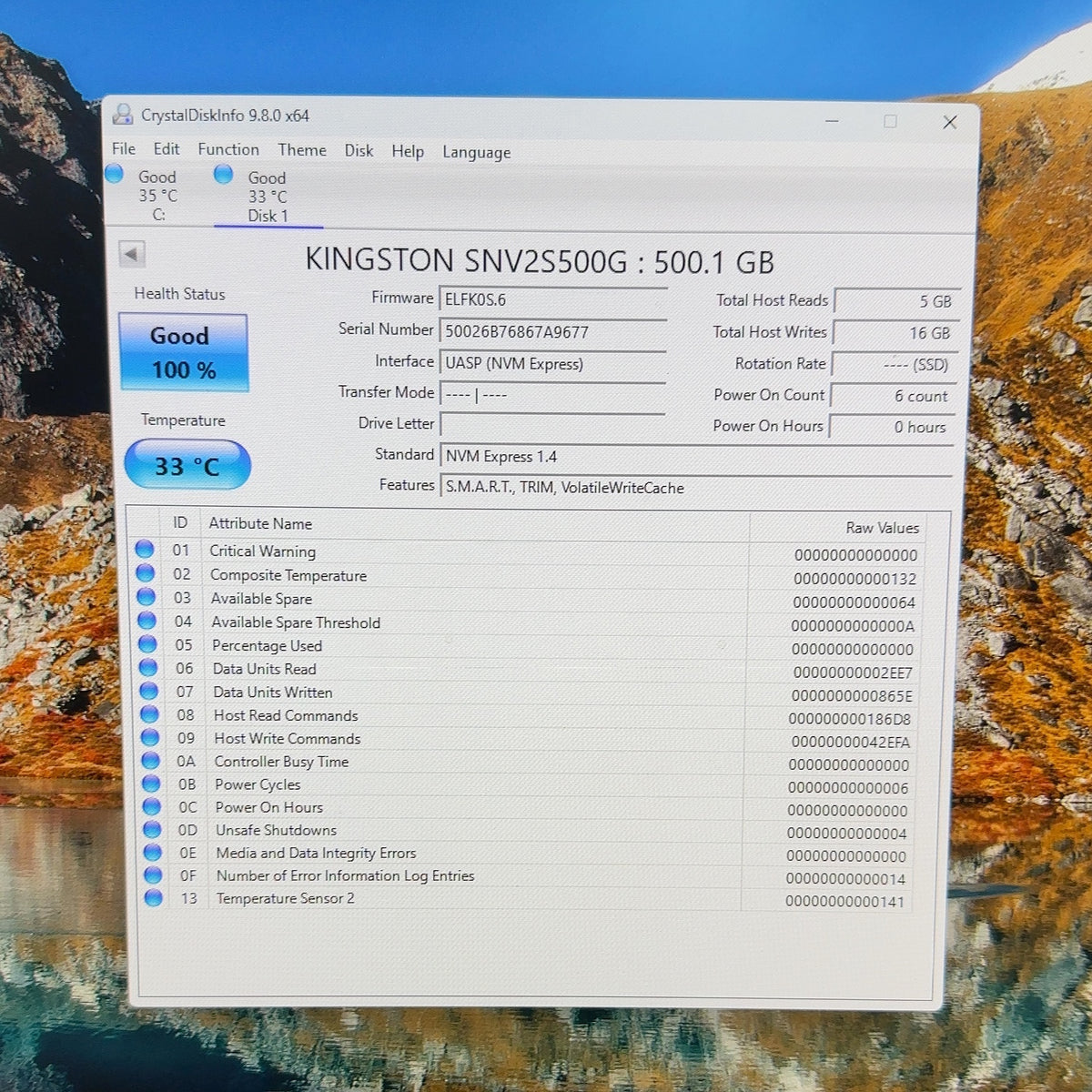This screenshot has height=1092, width=1092.
Task: Click the Interface field UASP (NVM Express)
Action: tap(553, 363)
